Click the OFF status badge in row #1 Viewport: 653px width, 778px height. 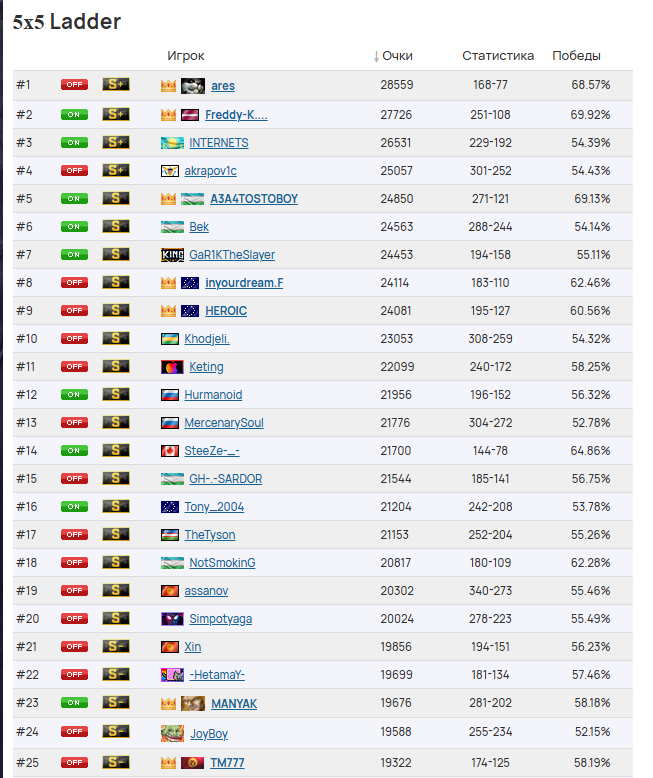tap(74, 85)
